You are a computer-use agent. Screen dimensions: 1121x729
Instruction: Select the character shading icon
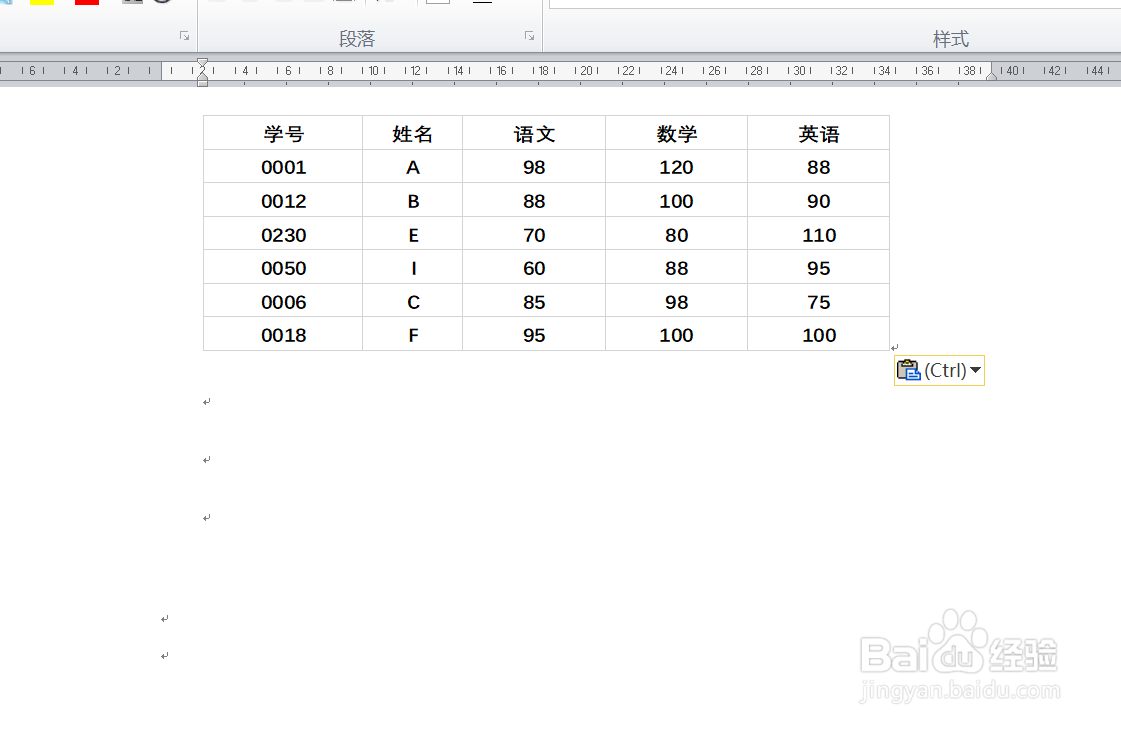132,3
